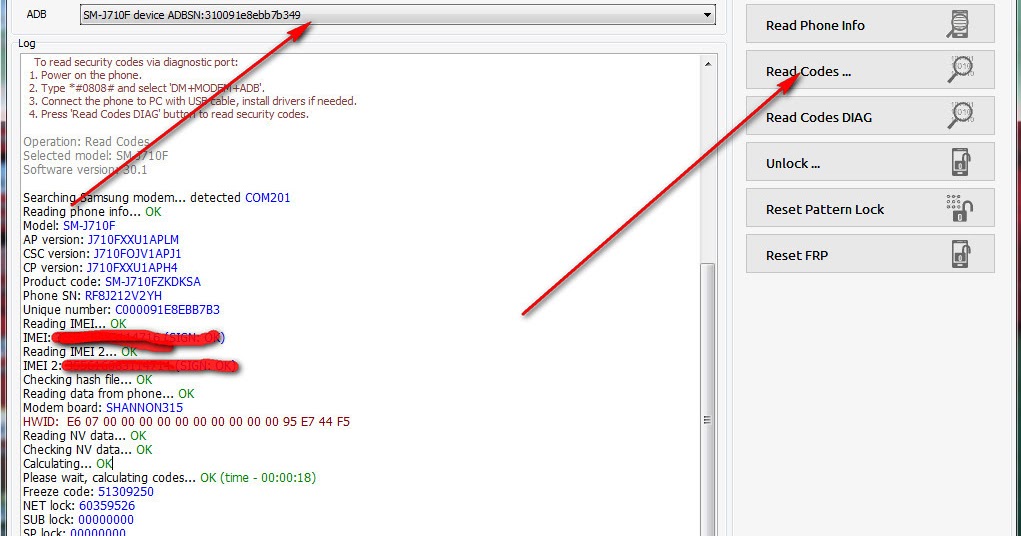The height and width of the screenshot is (536, 1021).
Task: Click 'Reading data from phone... OK' line
Action: (x=109, y=393)
